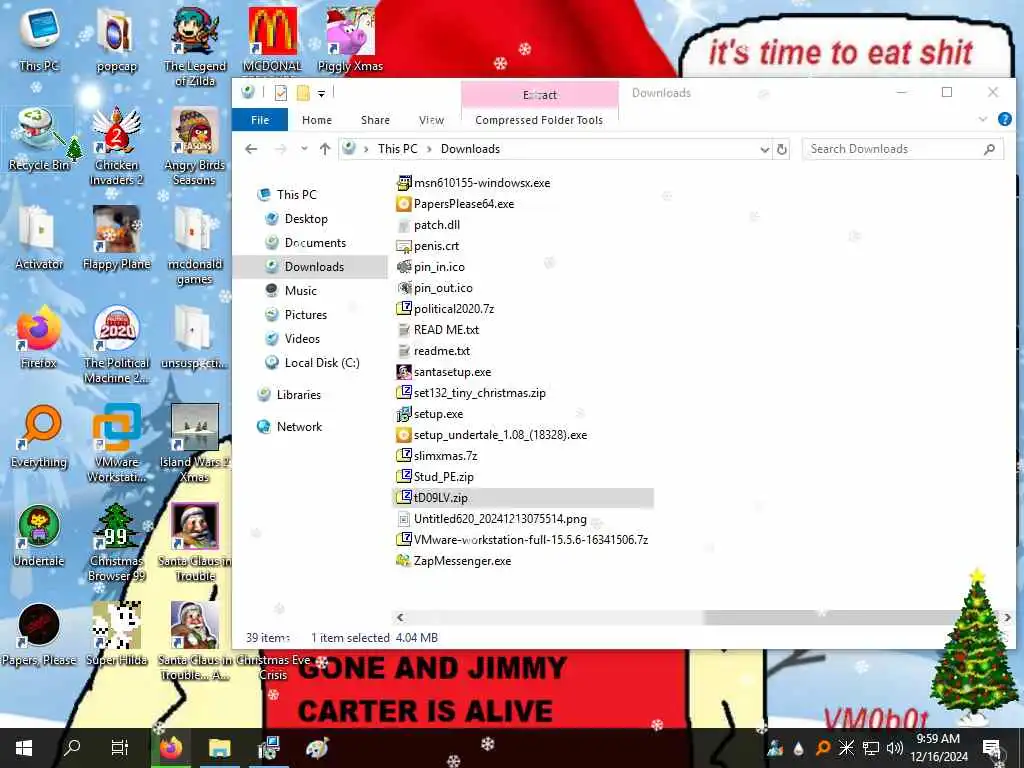Open the File menu tab

click(x=260, y=120)
